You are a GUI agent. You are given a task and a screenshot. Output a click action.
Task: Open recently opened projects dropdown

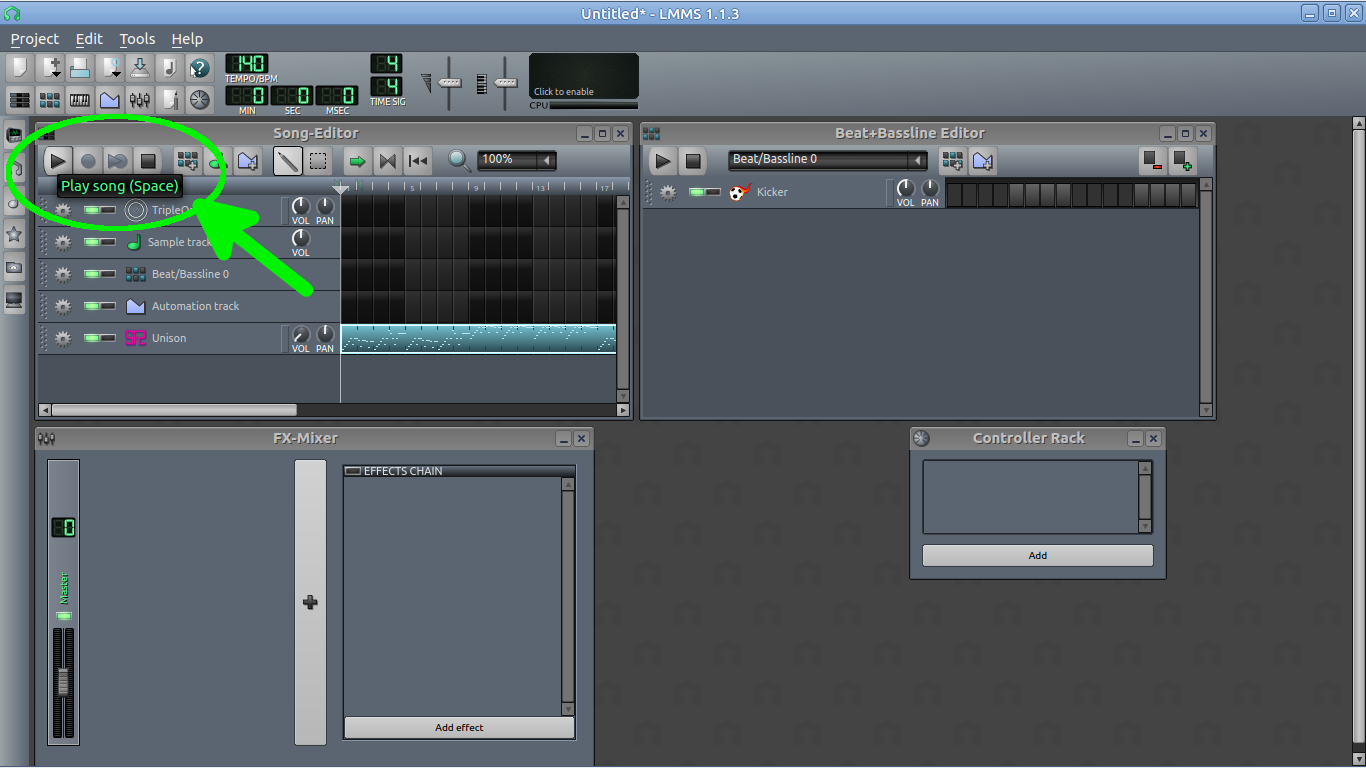click(x=110, y=68)
